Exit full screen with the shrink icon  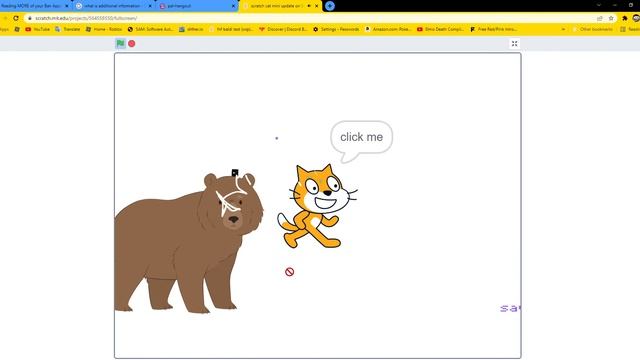[x=514, y=44]
